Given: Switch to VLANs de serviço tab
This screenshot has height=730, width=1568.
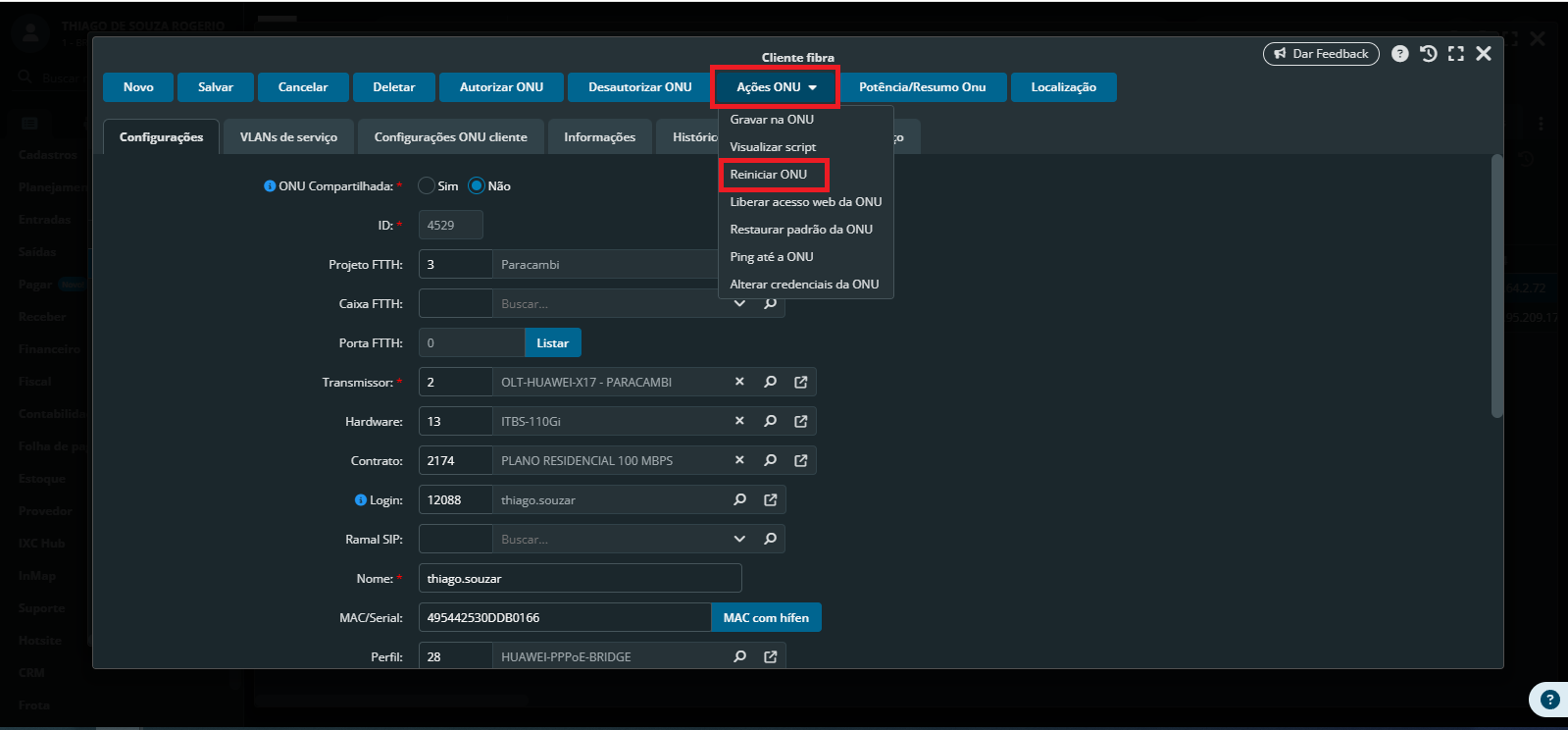Looking at the screenshot, I should 288,137.
